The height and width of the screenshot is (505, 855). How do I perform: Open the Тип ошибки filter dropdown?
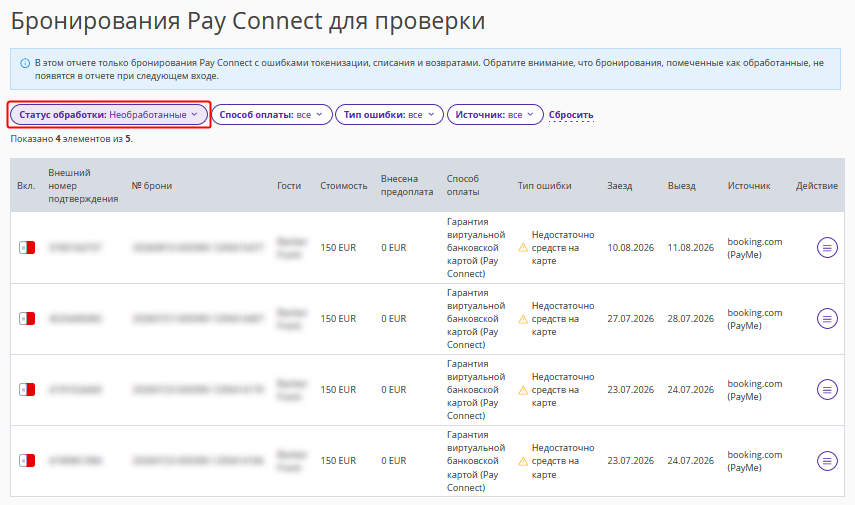(x=389, y=115)
